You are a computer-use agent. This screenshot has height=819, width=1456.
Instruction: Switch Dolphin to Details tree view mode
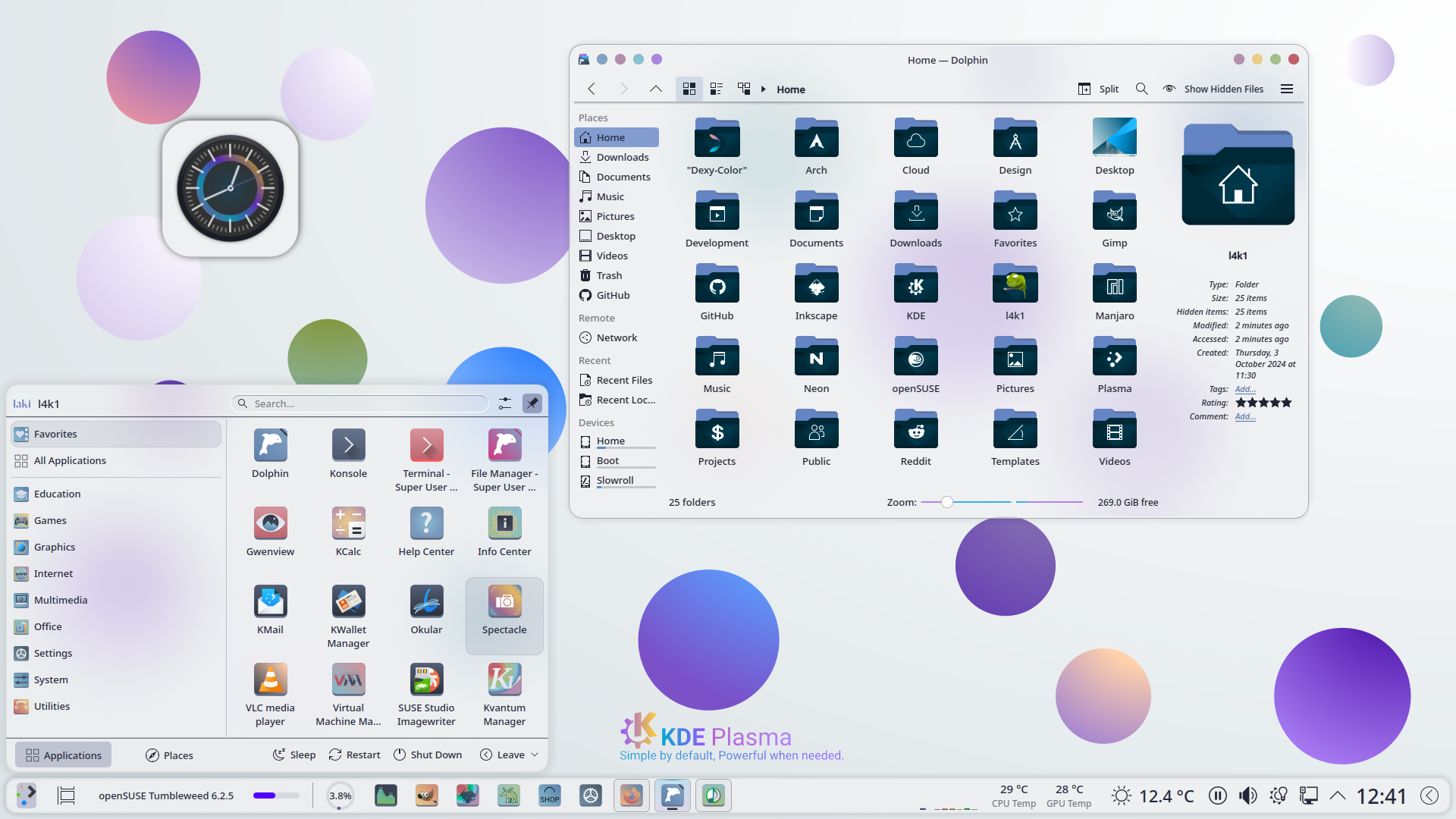[x=743, y=89]
